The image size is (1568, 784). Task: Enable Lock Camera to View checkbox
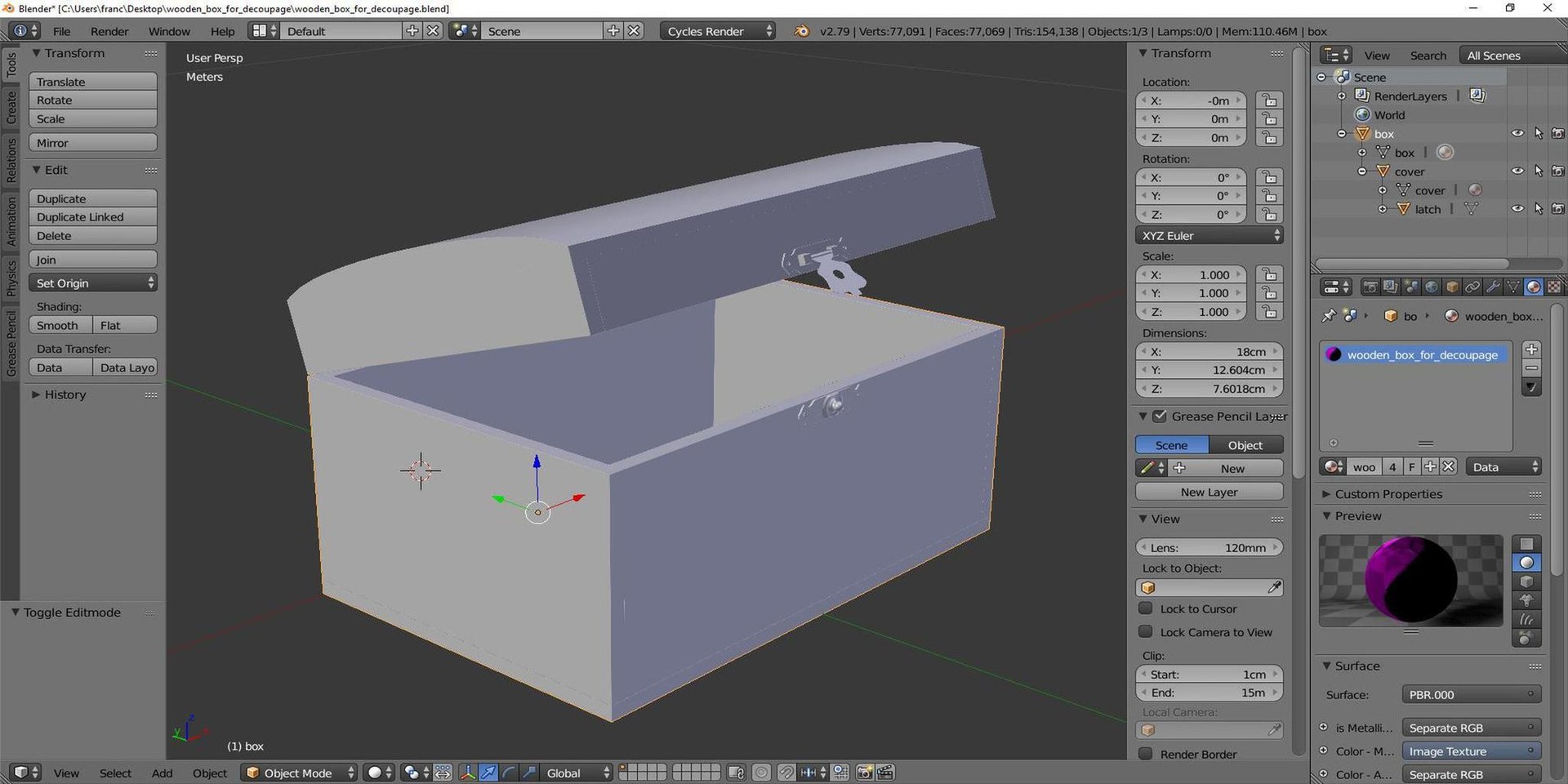pyautogui.click(x=1146, y=631)
